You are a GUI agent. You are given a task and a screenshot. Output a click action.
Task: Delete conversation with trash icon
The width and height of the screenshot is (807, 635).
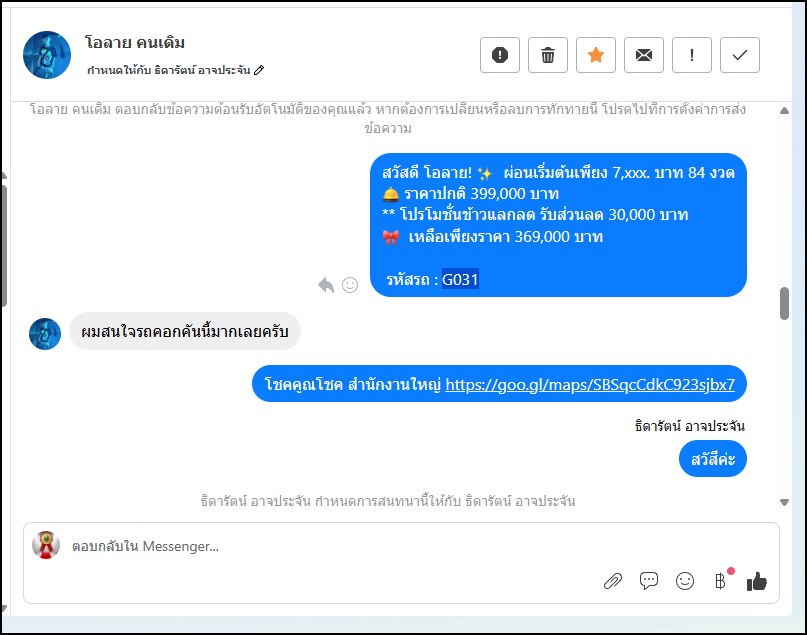pos(548,55)
